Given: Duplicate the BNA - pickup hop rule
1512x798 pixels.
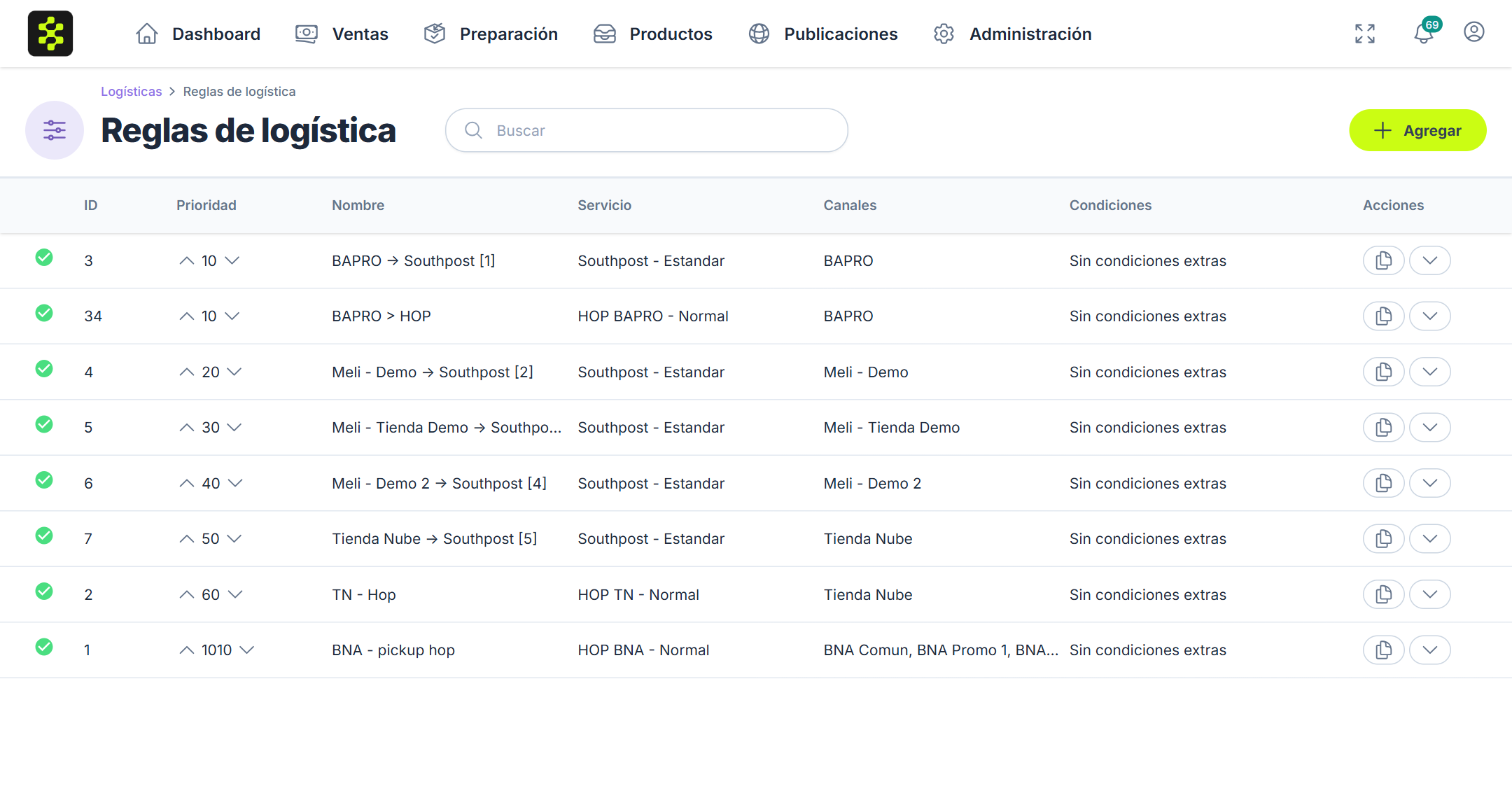Looking at the screenshot, I should coord(1383,650).
